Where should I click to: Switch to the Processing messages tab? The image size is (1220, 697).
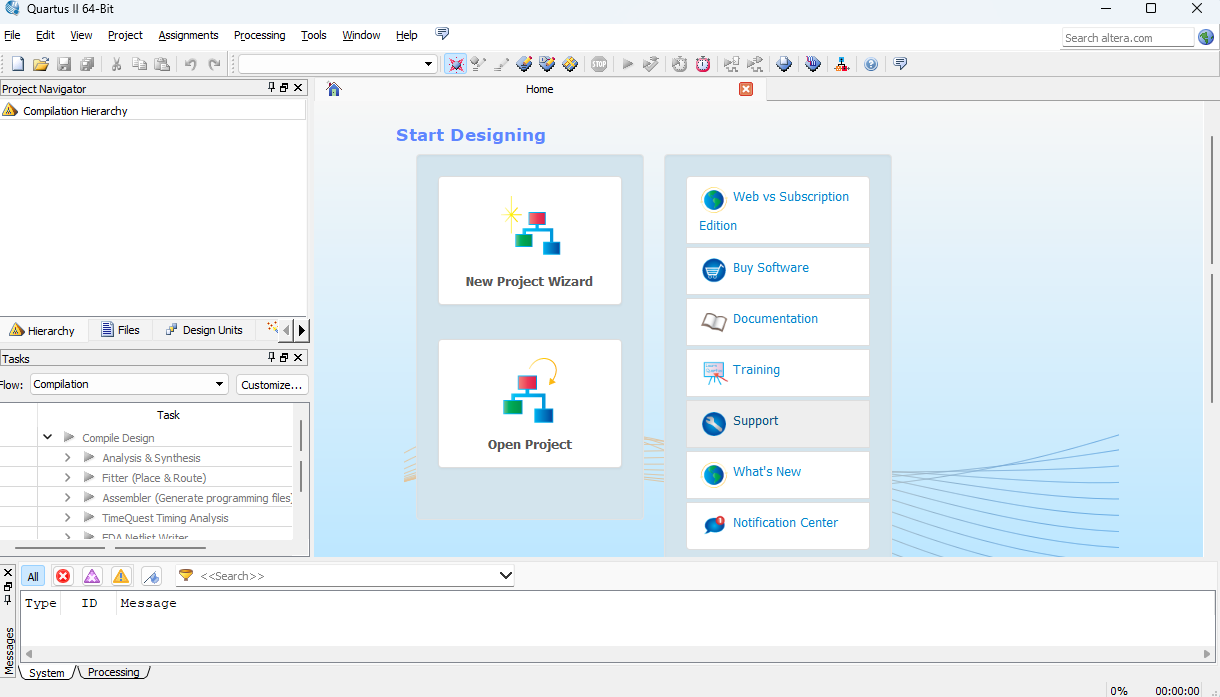113,673
